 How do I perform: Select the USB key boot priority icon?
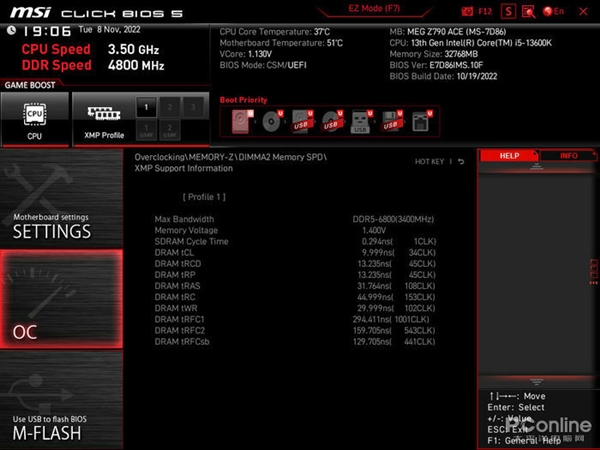pos(362,122)
